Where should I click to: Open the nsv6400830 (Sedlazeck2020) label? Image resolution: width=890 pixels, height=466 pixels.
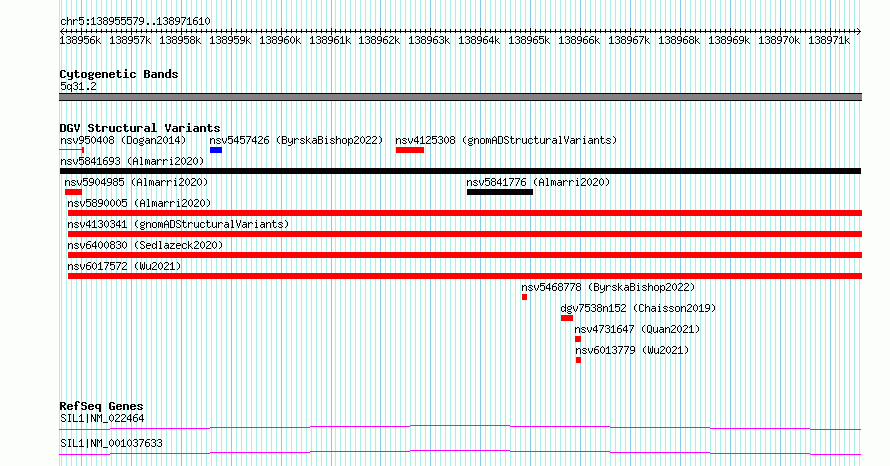click(x=145, y=245)
